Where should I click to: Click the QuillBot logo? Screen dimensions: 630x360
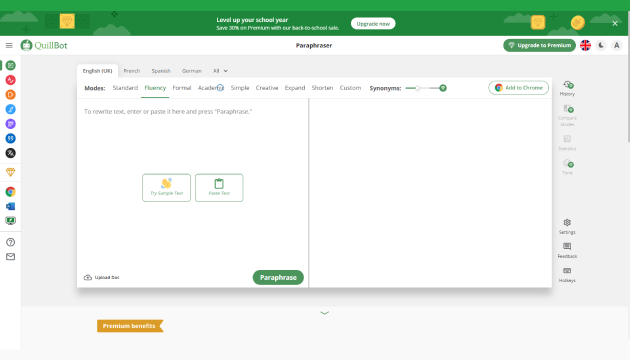pos(44,45)
